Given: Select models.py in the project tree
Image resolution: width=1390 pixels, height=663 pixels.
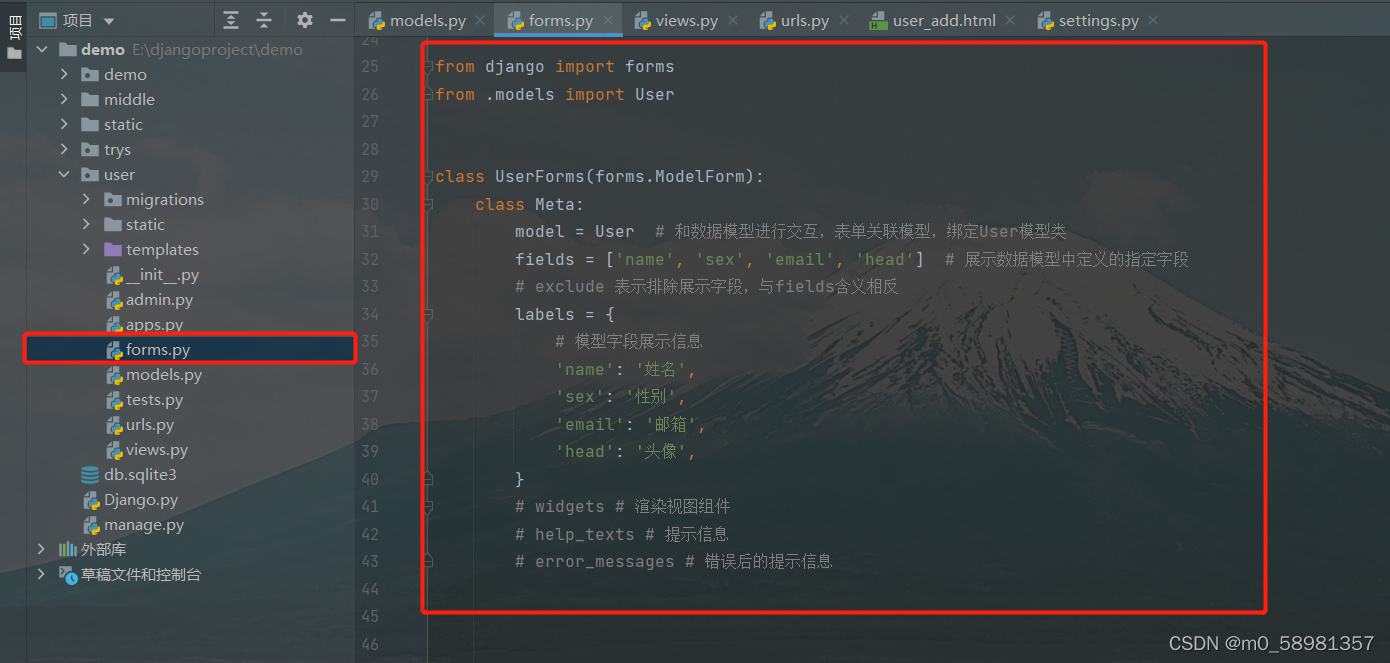Looking at the screenshot, I should (164, 374).
